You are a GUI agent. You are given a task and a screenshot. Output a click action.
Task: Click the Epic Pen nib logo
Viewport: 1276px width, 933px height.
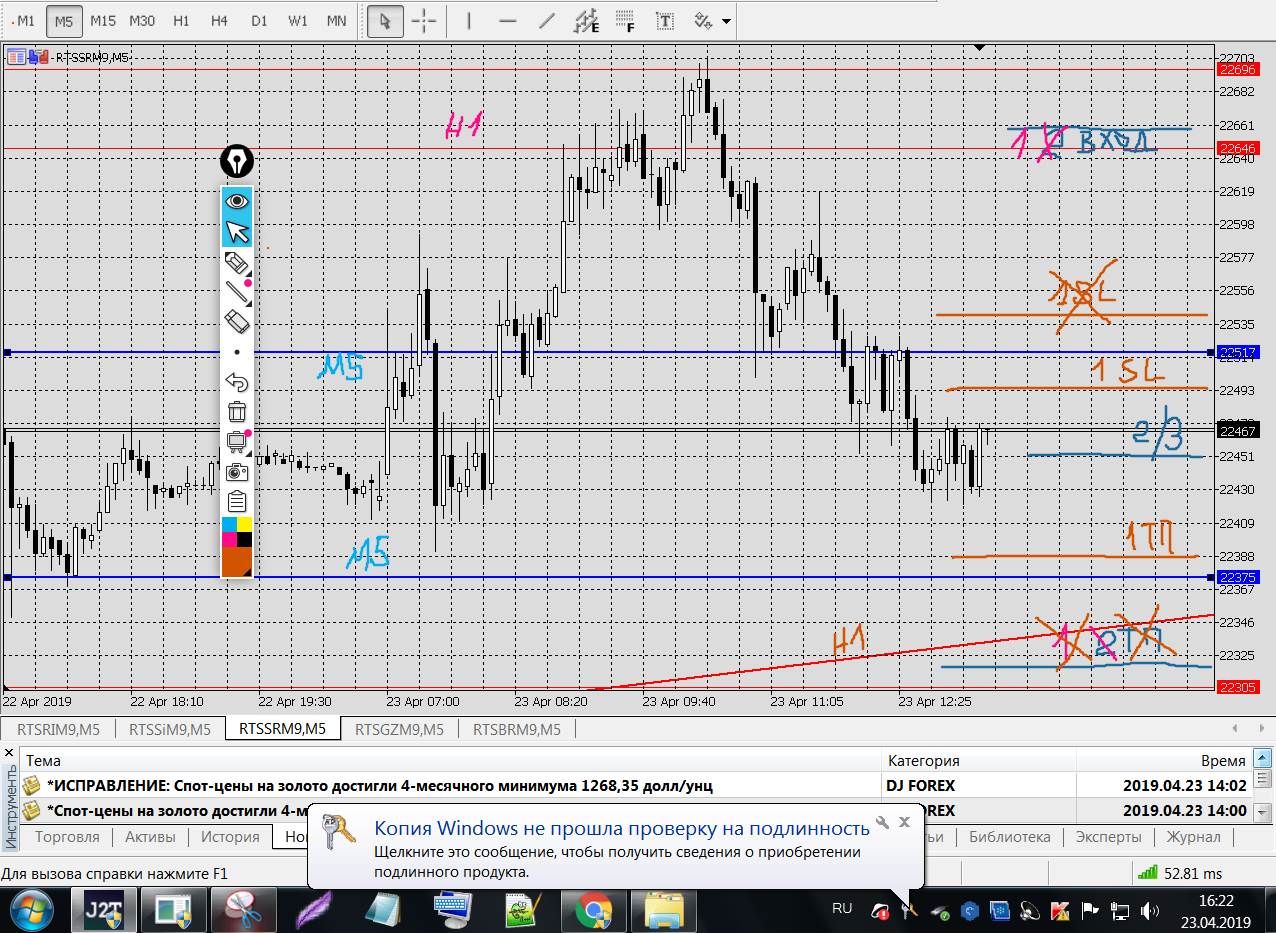pyautogui.click(x=237, y=161)
